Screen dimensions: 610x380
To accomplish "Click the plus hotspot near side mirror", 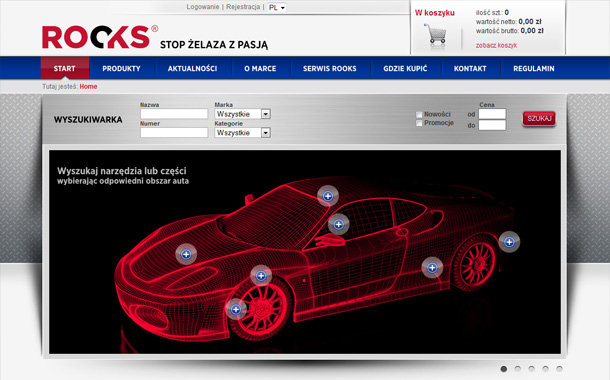I will (338, 224).
